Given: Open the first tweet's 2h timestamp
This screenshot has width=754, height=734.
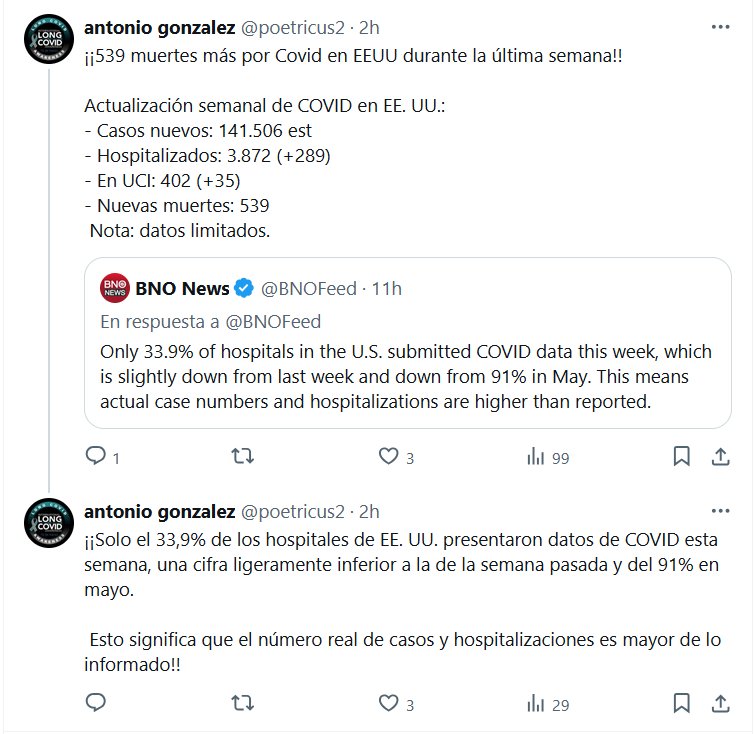Looking at the screenshot, I should click(369, 25).
